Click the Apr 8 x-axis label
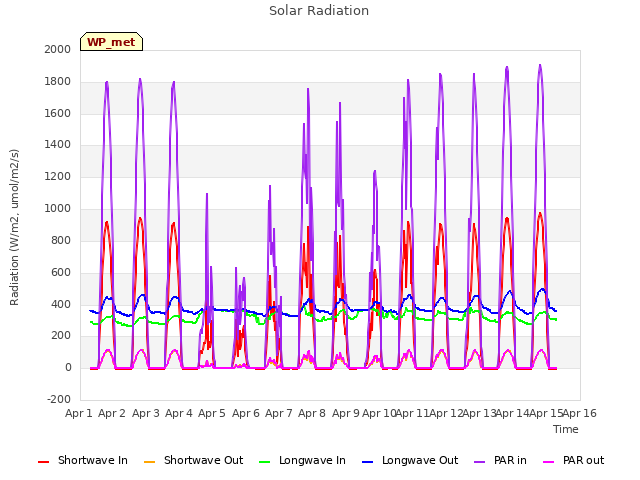The width and height of the screenshot is (640, 480). 312,413
